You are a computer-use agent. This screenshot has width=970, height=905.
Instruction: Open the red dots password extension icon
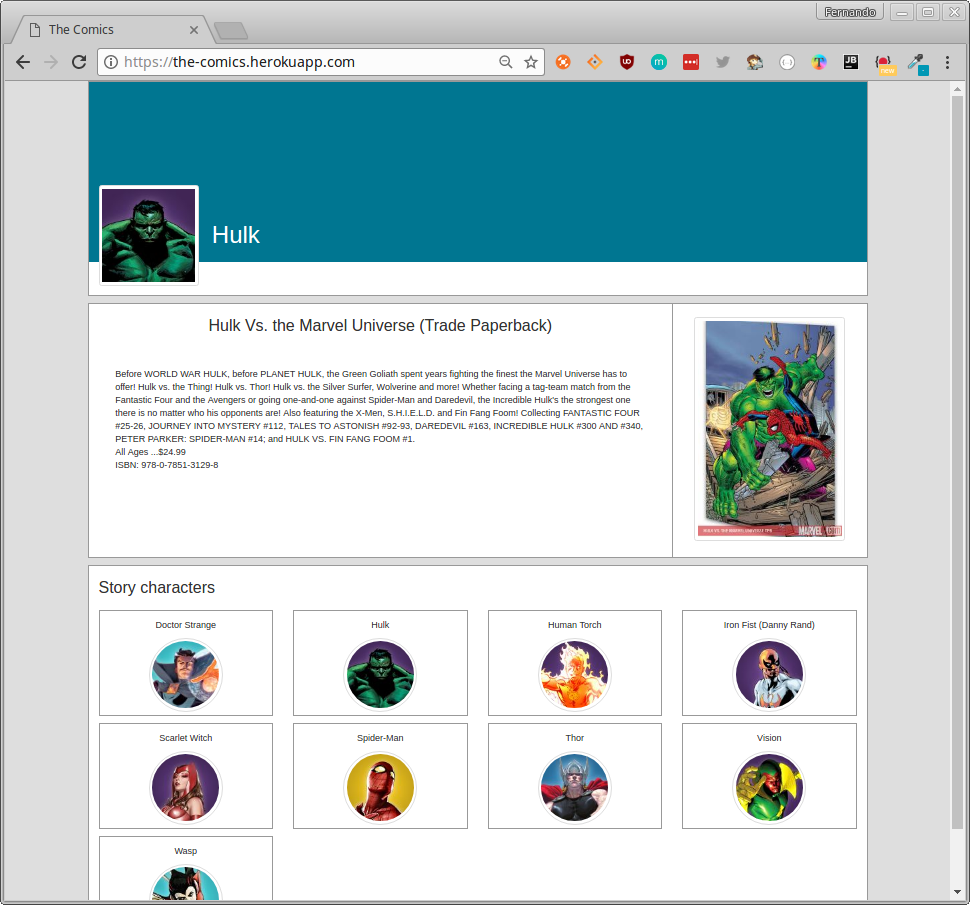(x=691, y=62)
